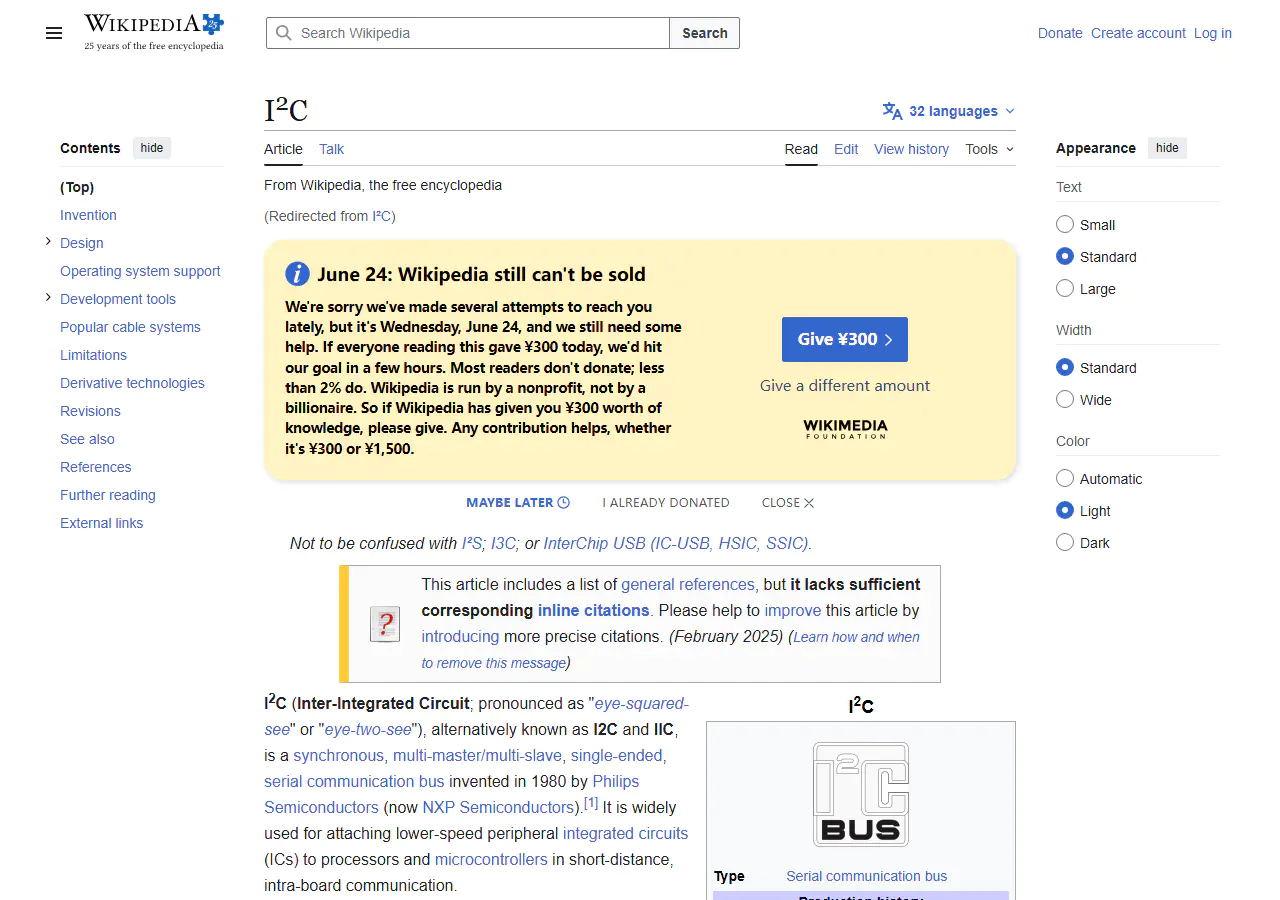Open the 32 languages dropdown

coord(948,111)
